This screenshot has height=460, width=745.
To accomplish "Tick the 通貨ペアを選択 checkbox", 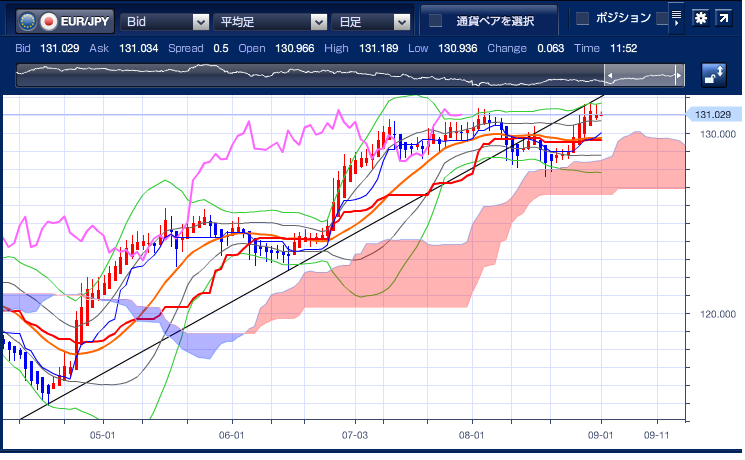I will click(435, 20).
